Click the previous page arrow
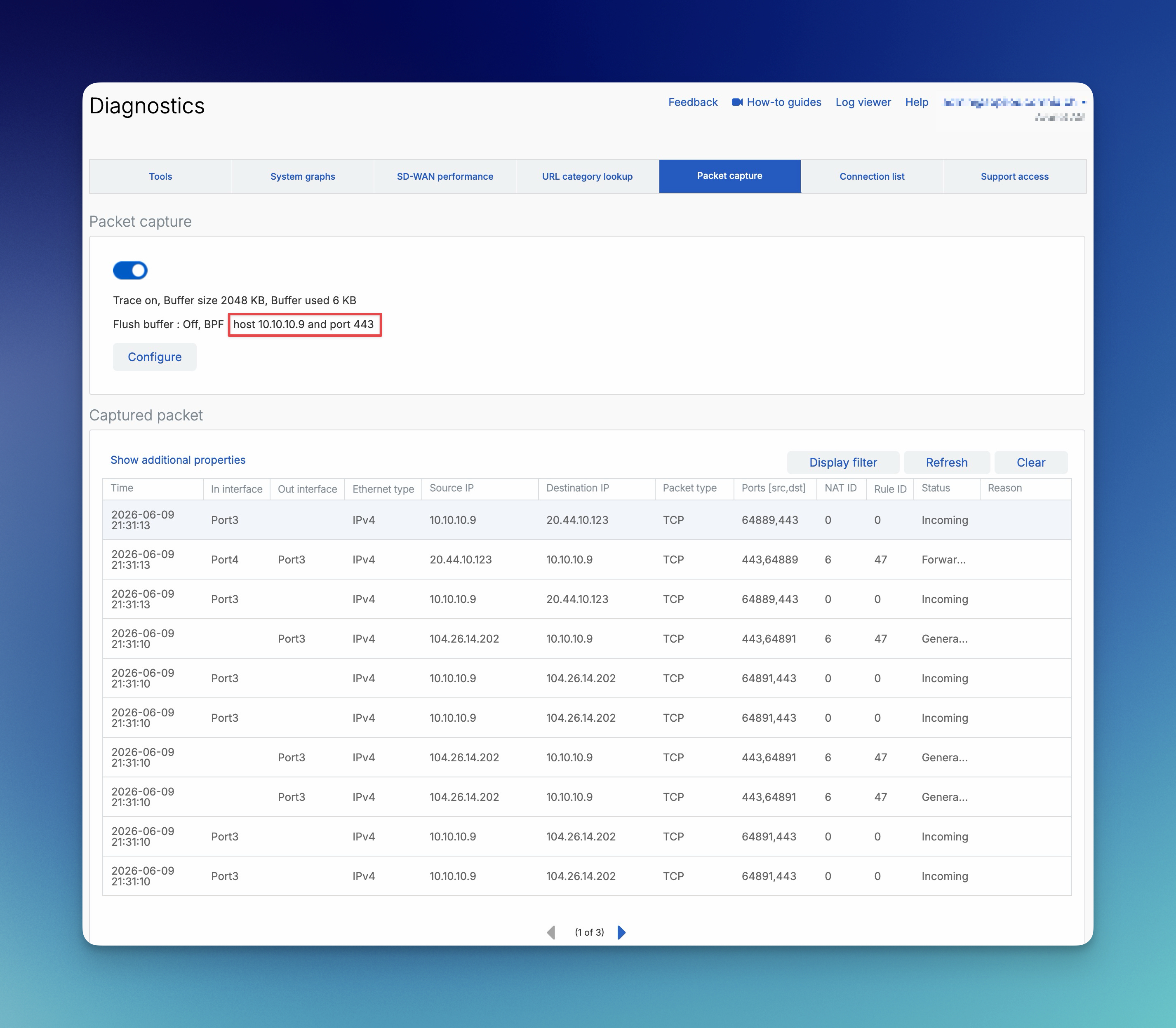1176x1028 pixels. coord(551,932)
